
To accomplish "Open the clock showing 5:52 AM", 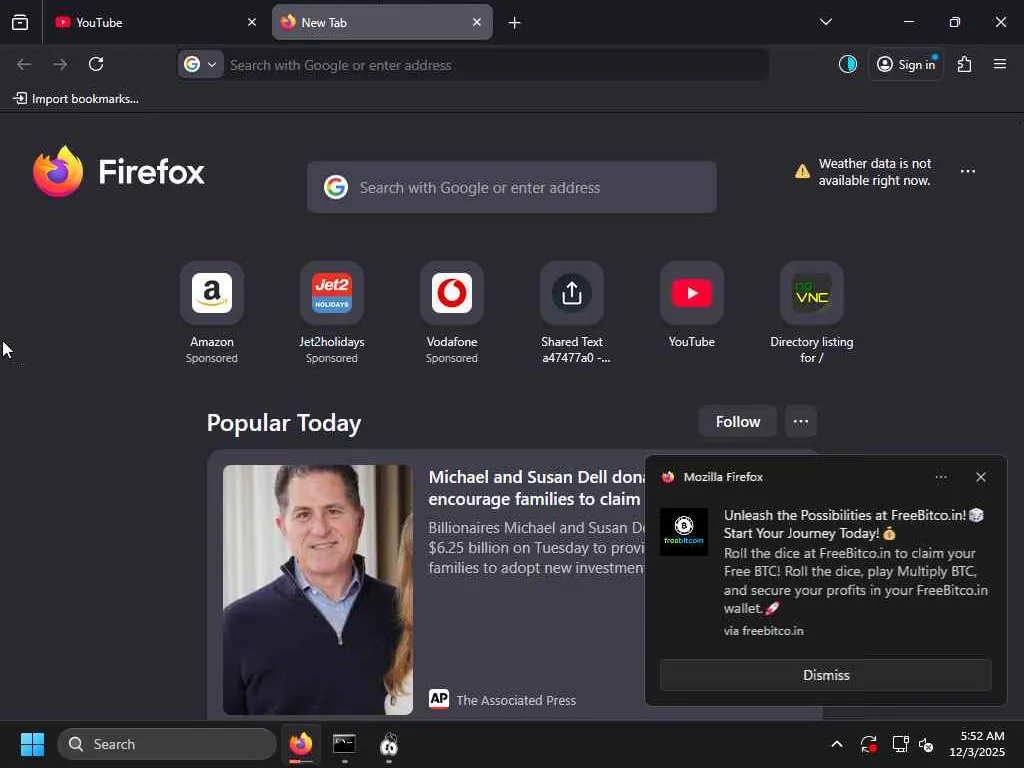I will click(x=977, y=744).
